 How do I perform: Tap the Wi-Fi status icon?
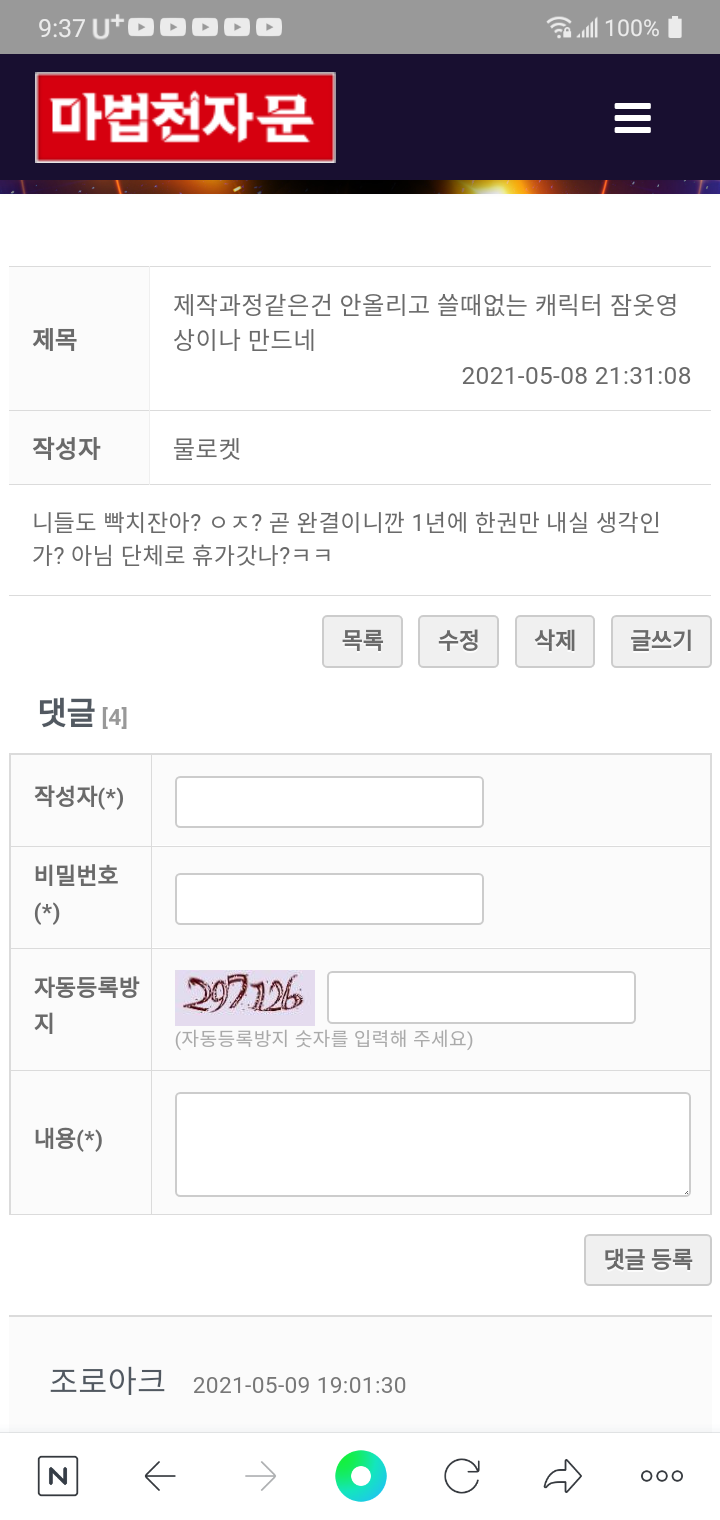coord(559,28)
